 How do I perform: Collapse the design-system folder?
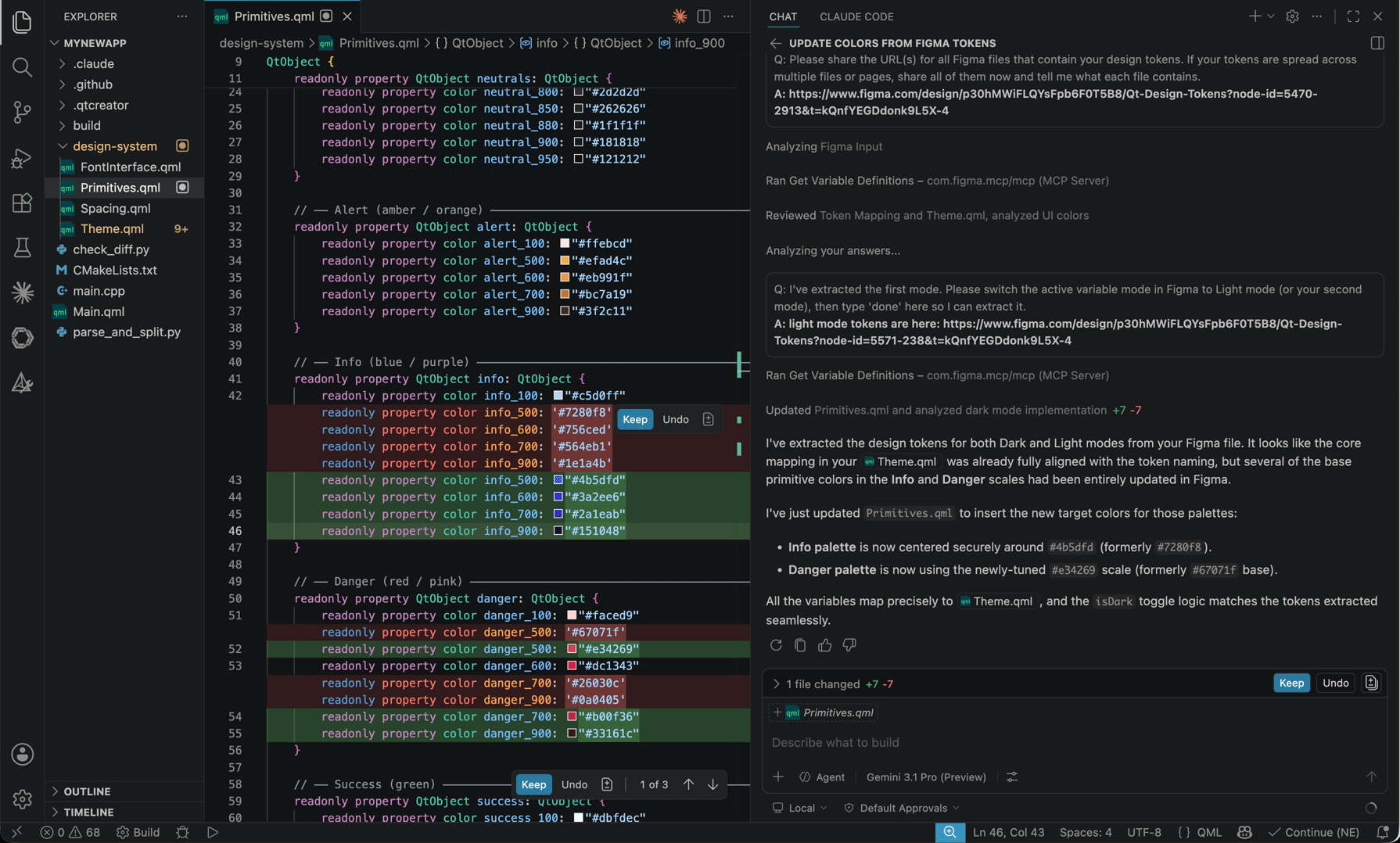click(x=114, y=146)
